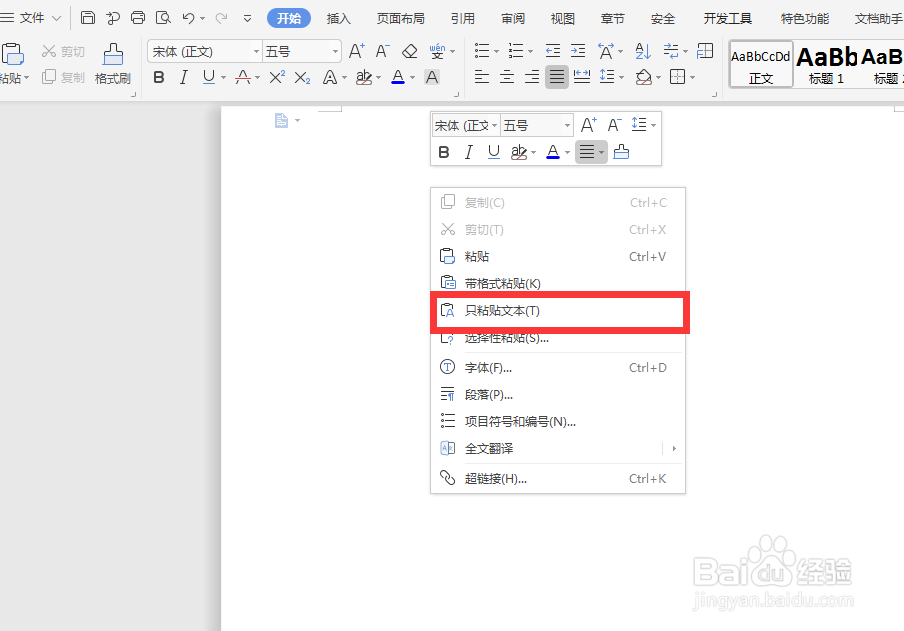Apply superscript formatting
Screen dimensions: 904x631
(276, 77)
